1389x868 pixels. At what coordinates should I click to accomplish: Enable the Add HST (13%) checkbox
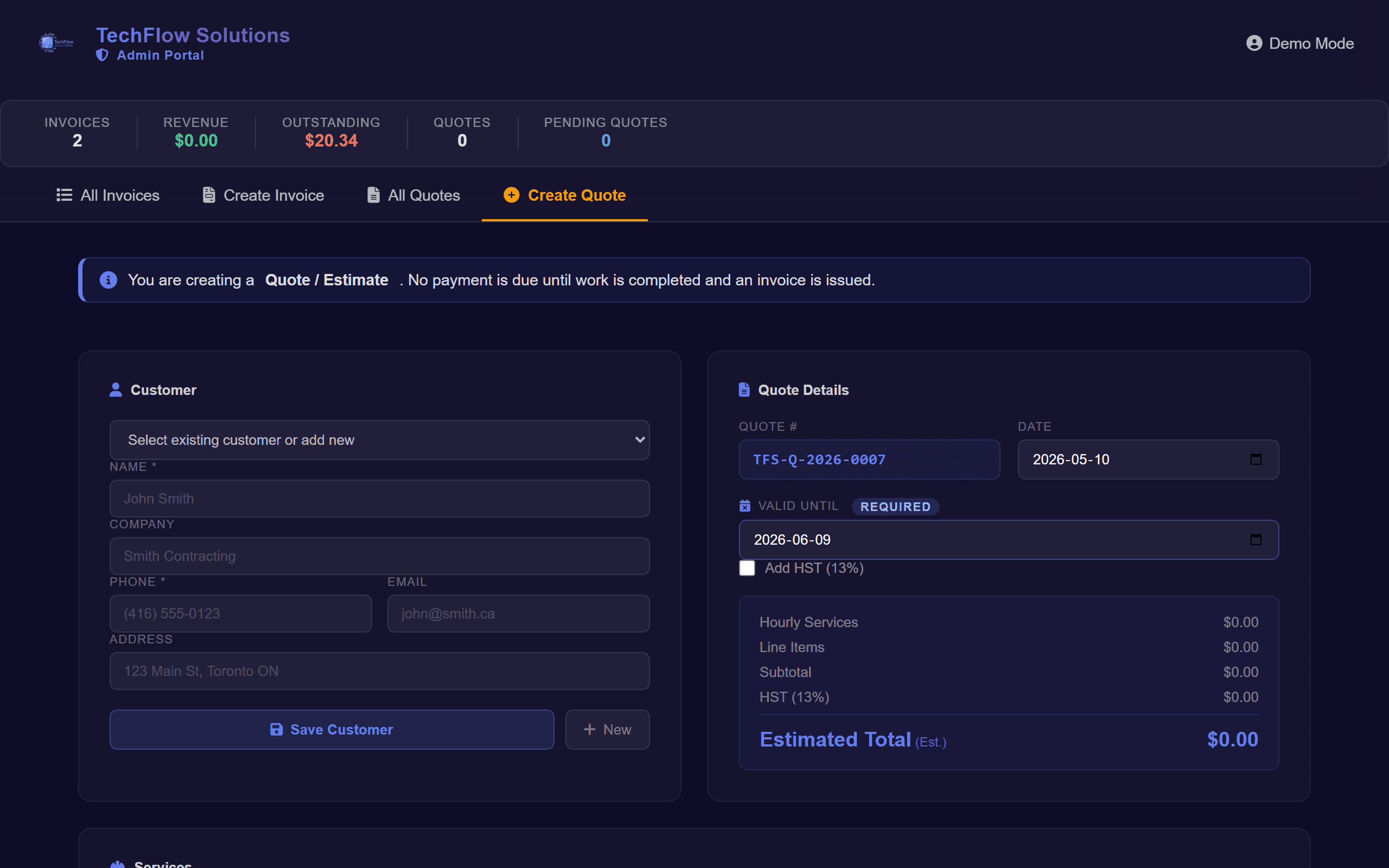pos(747,569)
